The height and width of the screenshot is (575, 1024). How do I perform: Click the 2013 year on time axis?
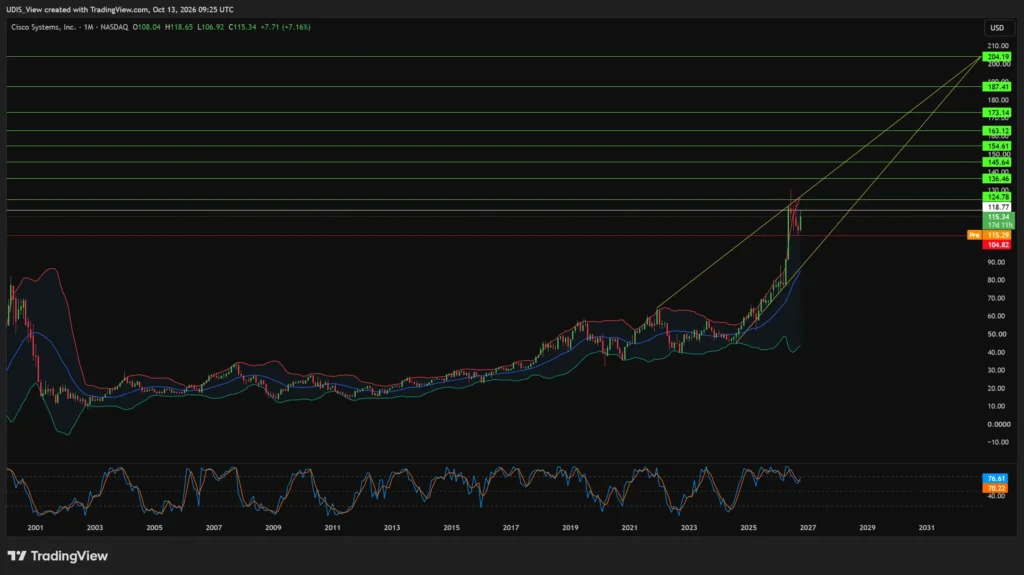(x=392, y=528)
